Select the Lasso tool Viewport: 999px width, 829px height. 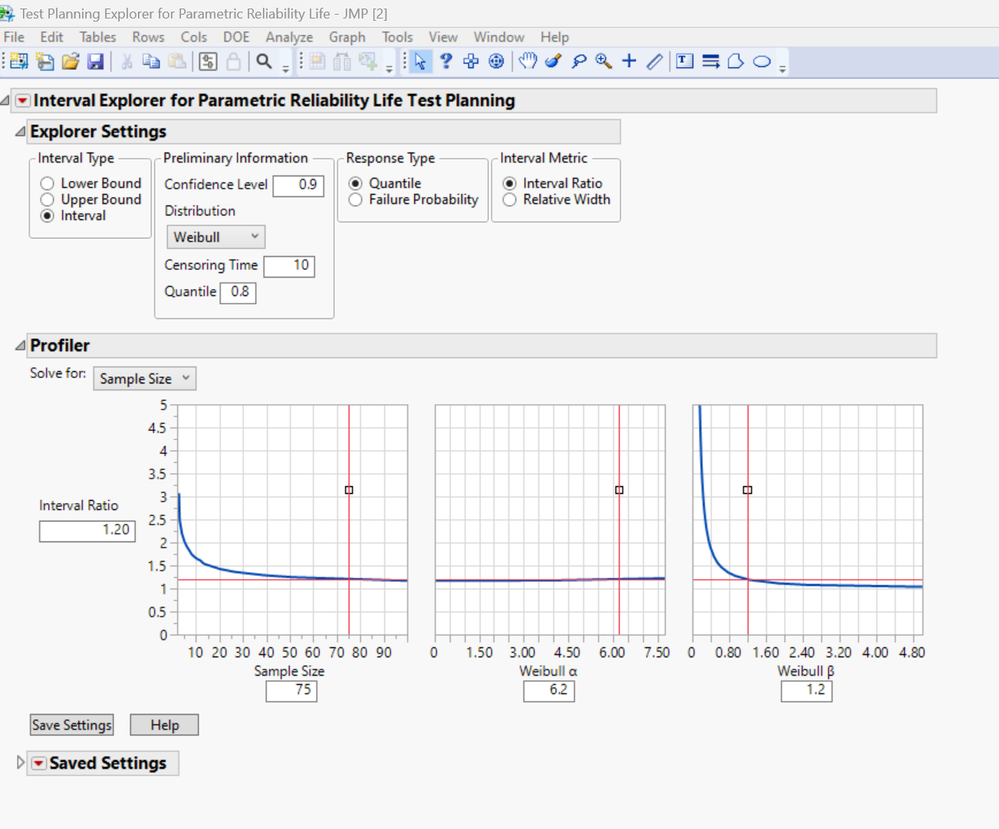(578, 62)
